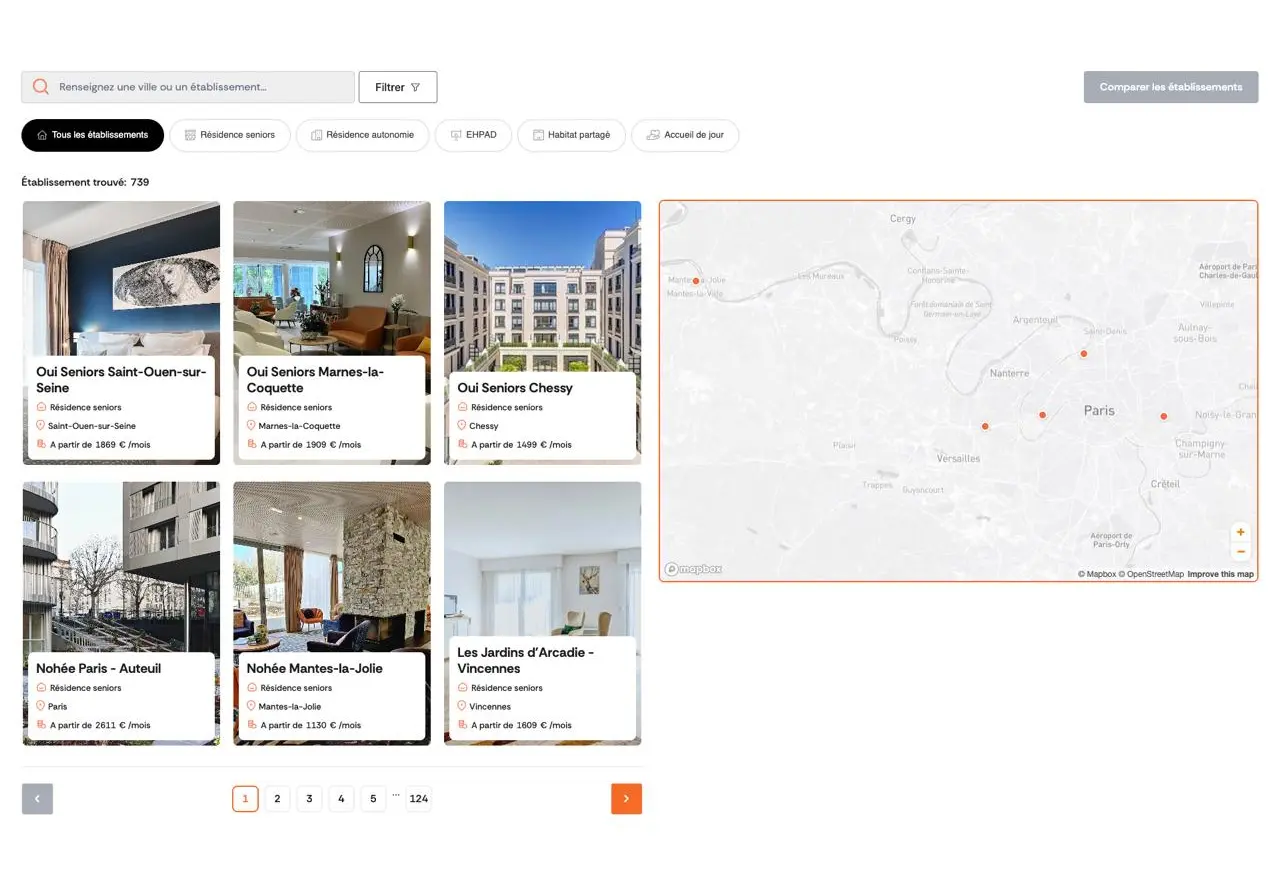
Task: Click the map marker north of Versailles
Action: click(985, 426)
